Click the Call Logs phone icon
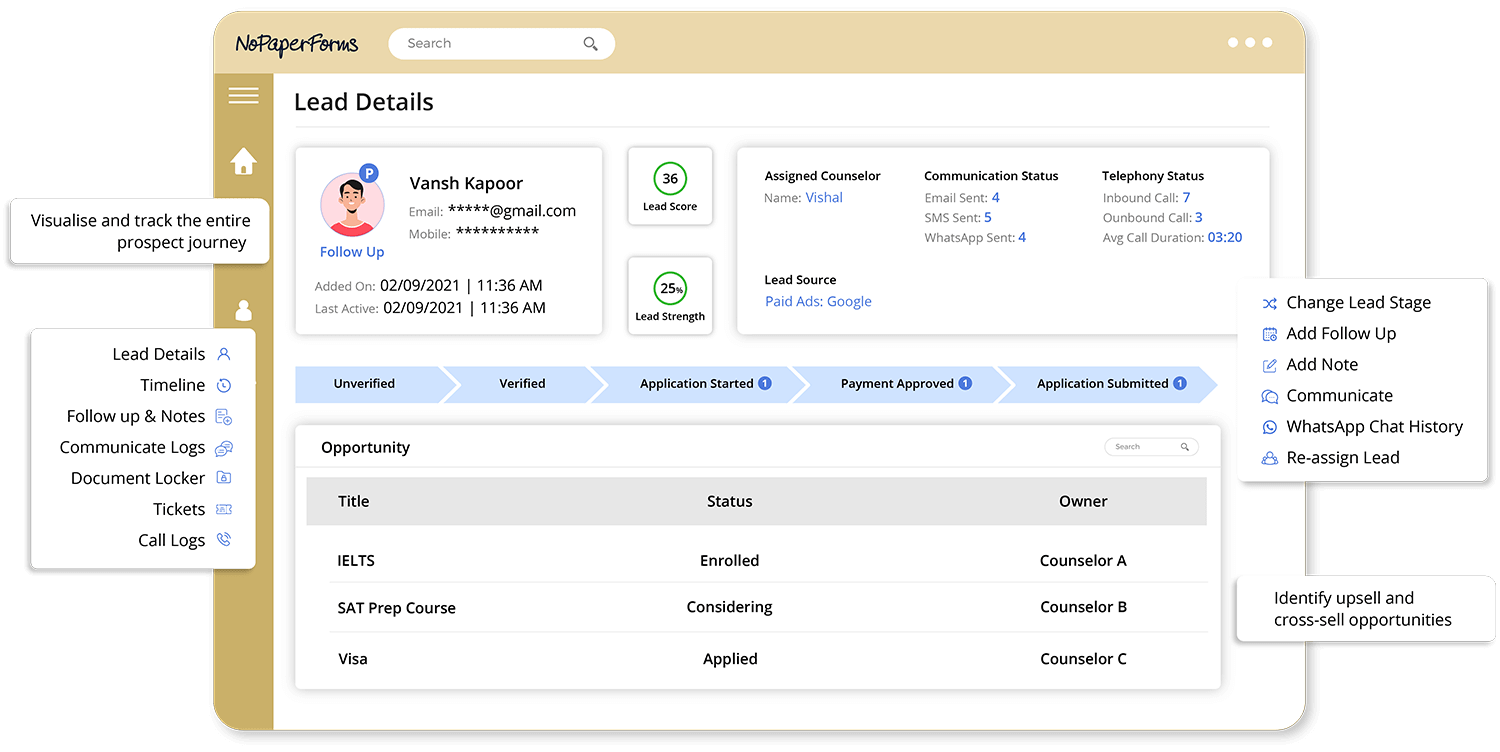Screen dimensions: 1500x752 coord(224,540)
